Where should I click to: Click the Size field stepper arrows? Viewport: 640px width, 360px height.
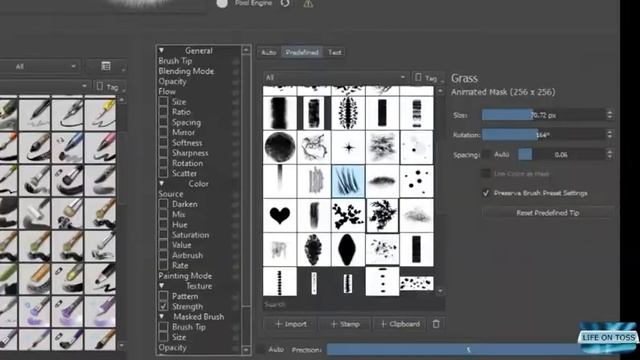tap(610, 115)
